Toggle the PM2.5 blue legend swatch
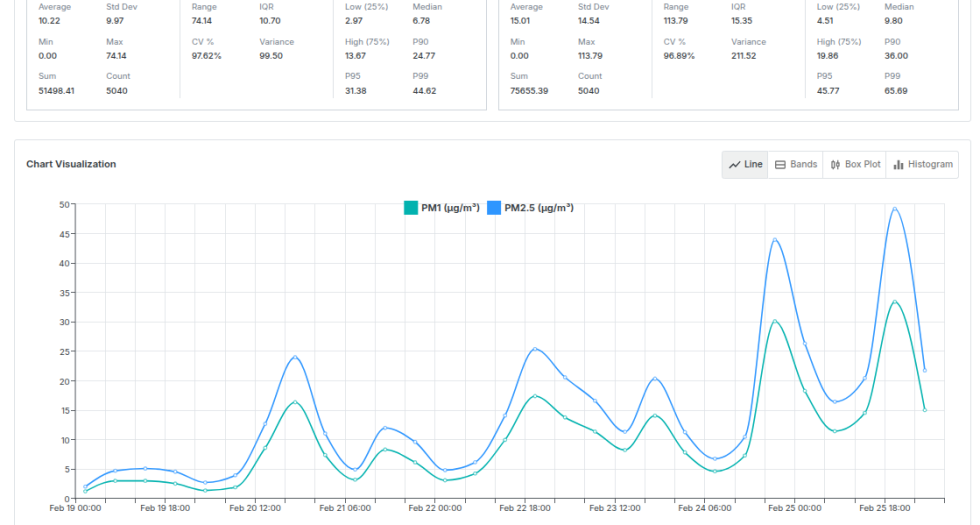 click(493, 208)
